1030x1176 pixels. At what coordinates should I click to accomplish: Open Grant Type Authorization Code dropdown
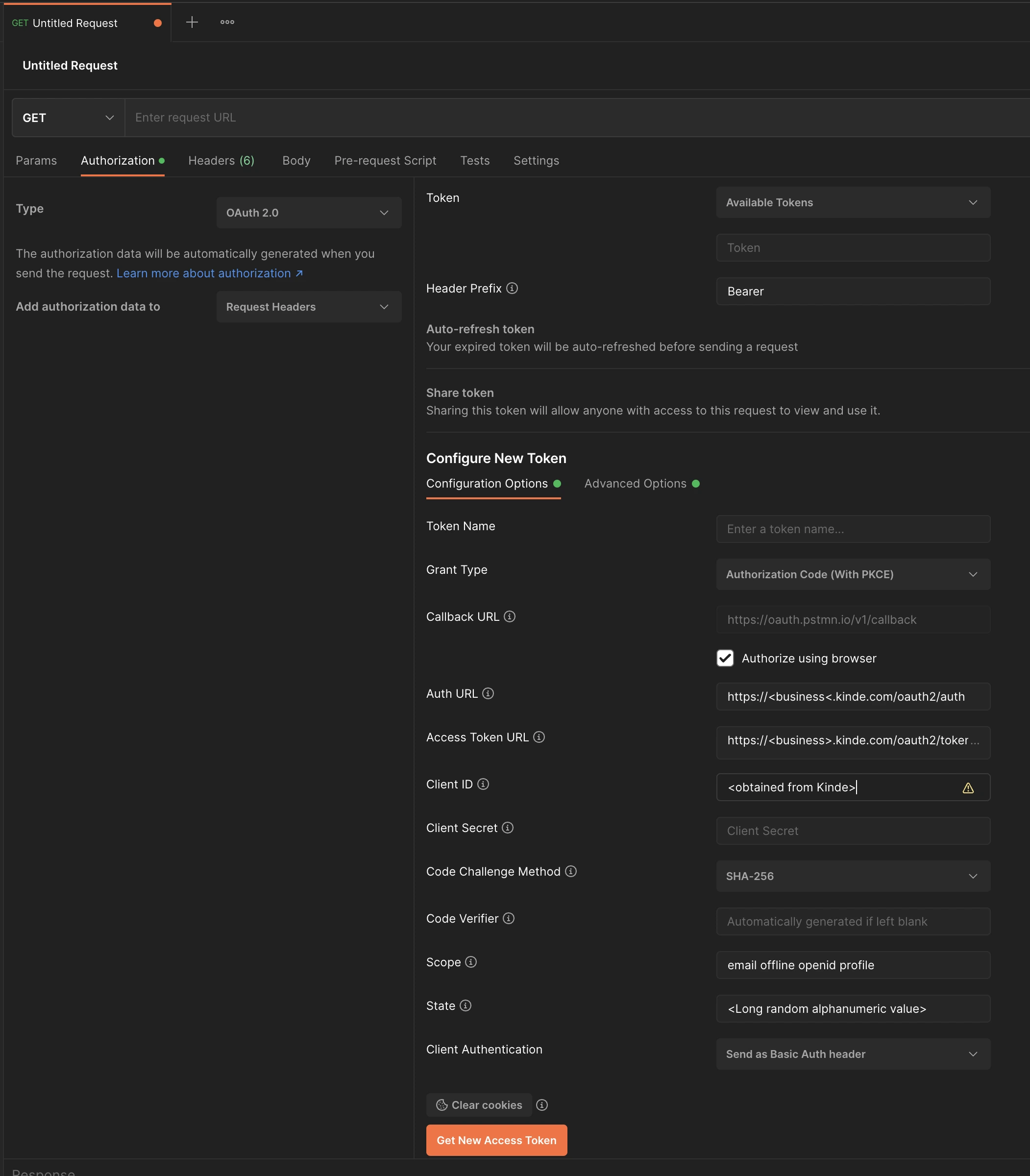click(853, 575)
